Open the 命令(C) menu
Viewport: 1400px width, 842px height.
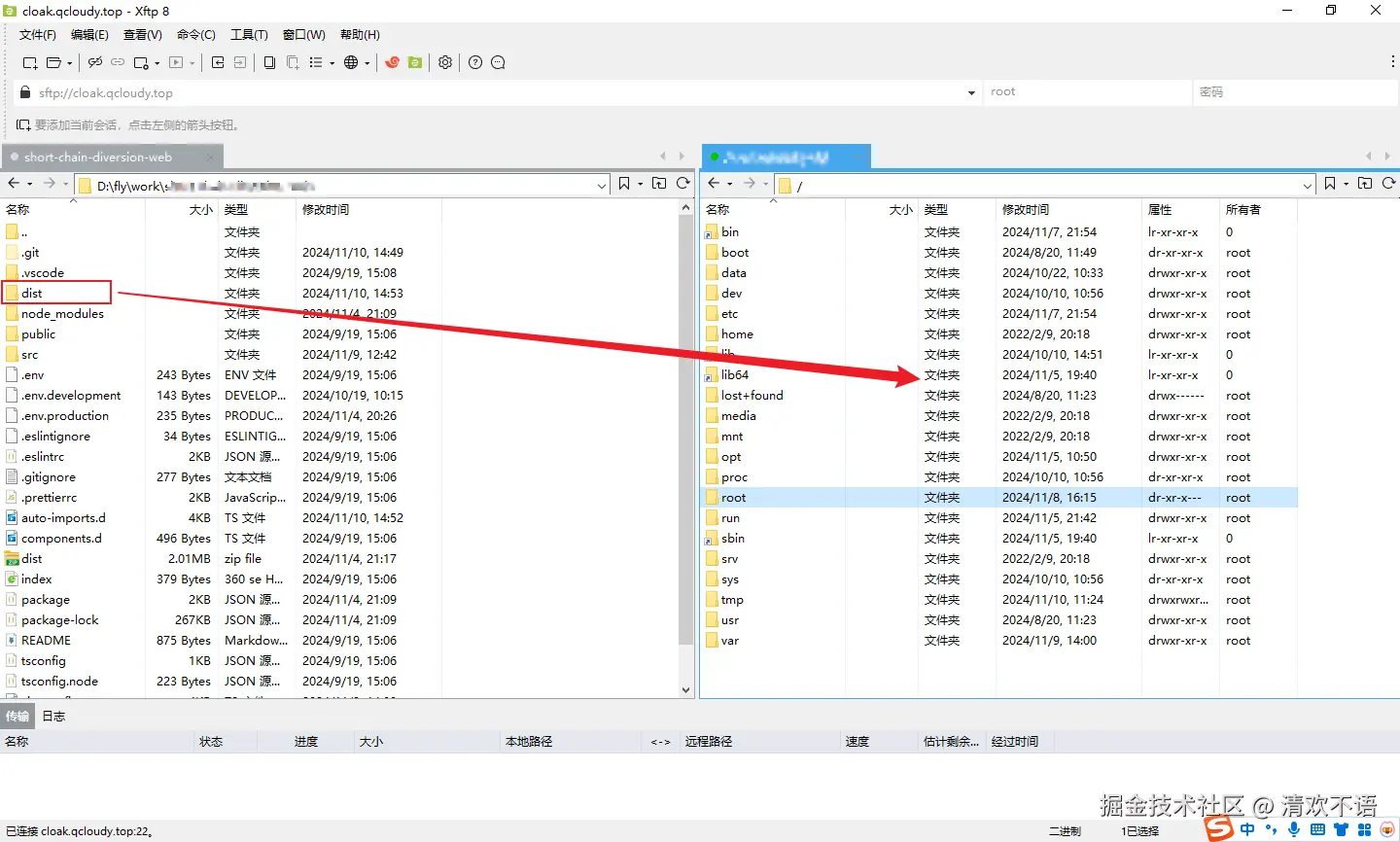(x=196, y=35)
